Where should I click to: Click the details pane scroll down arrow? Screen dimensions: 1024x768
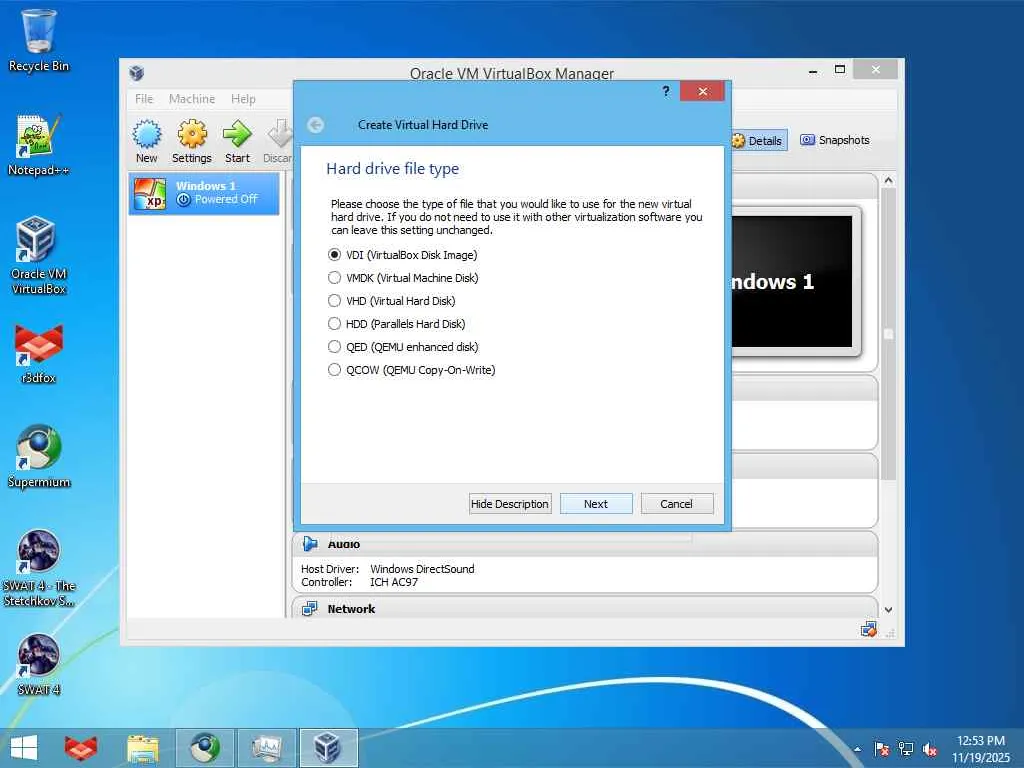[x=888, y=610]
